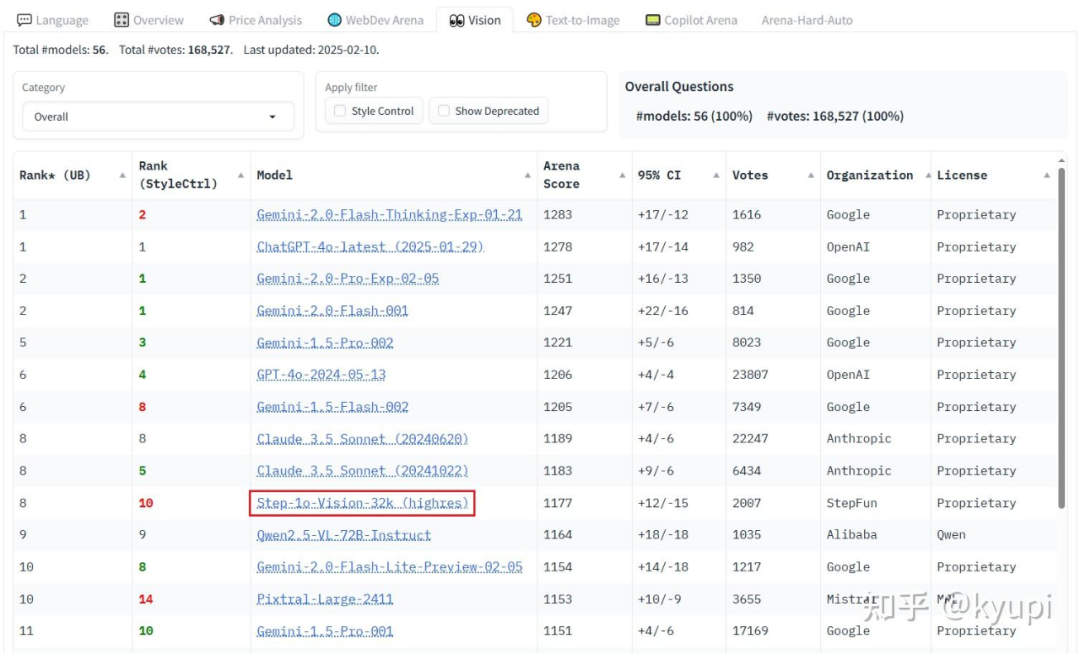Select the Arena Score 1164 cell
Screen dimensions: 1080x655
tap(557, 534)
